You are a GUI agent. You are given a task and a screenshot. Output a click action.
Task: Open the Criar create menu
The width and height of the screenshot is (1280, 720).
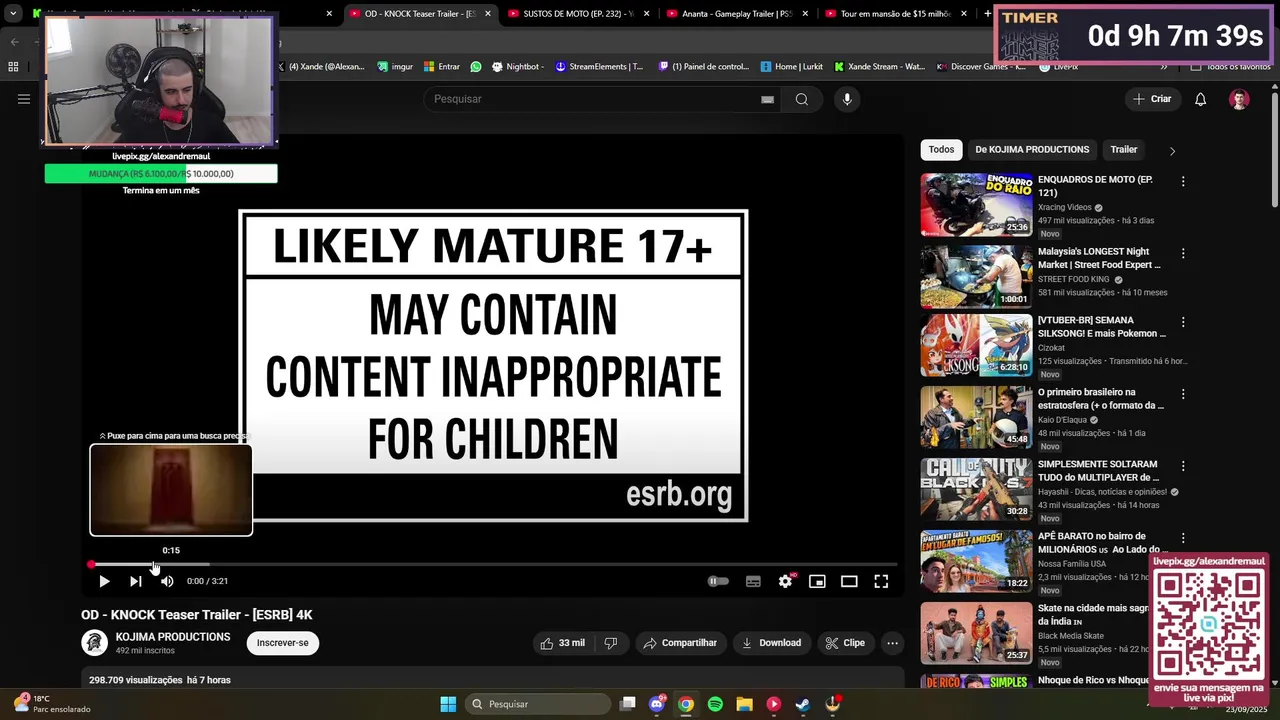click(x=1152, y=99)
